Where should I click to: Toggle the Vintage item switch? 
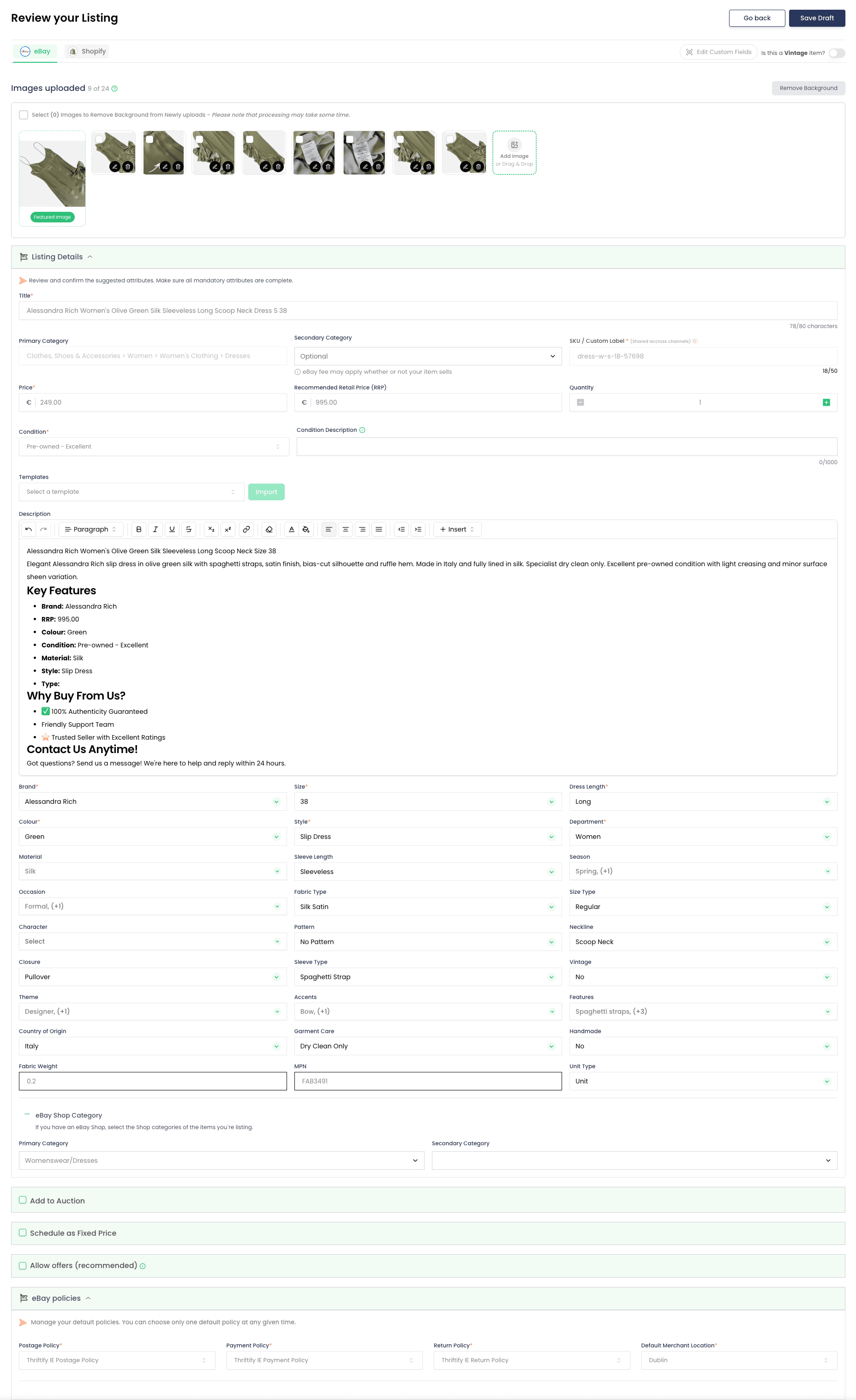click(x=837, y=53)
